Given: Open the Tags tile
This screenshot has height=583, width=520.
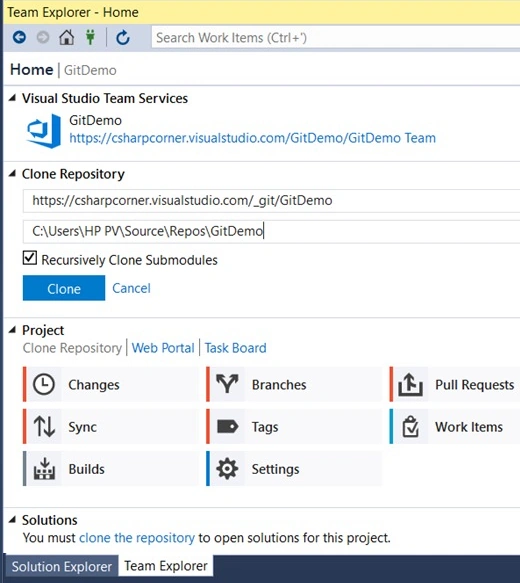Looking at the screenshot, I should pyautogui.click(x=294, y=426).
